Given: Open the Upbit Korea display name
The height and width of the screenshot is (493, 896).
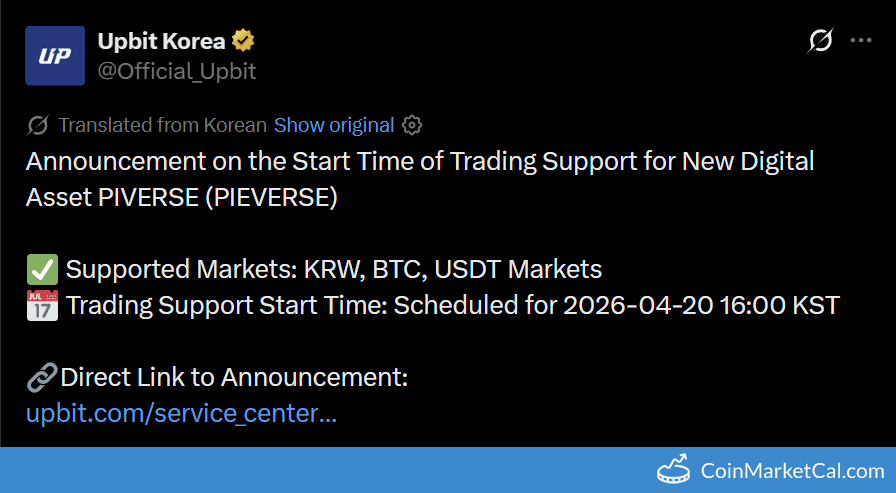Looking at the screenshot, I should 161,42.
